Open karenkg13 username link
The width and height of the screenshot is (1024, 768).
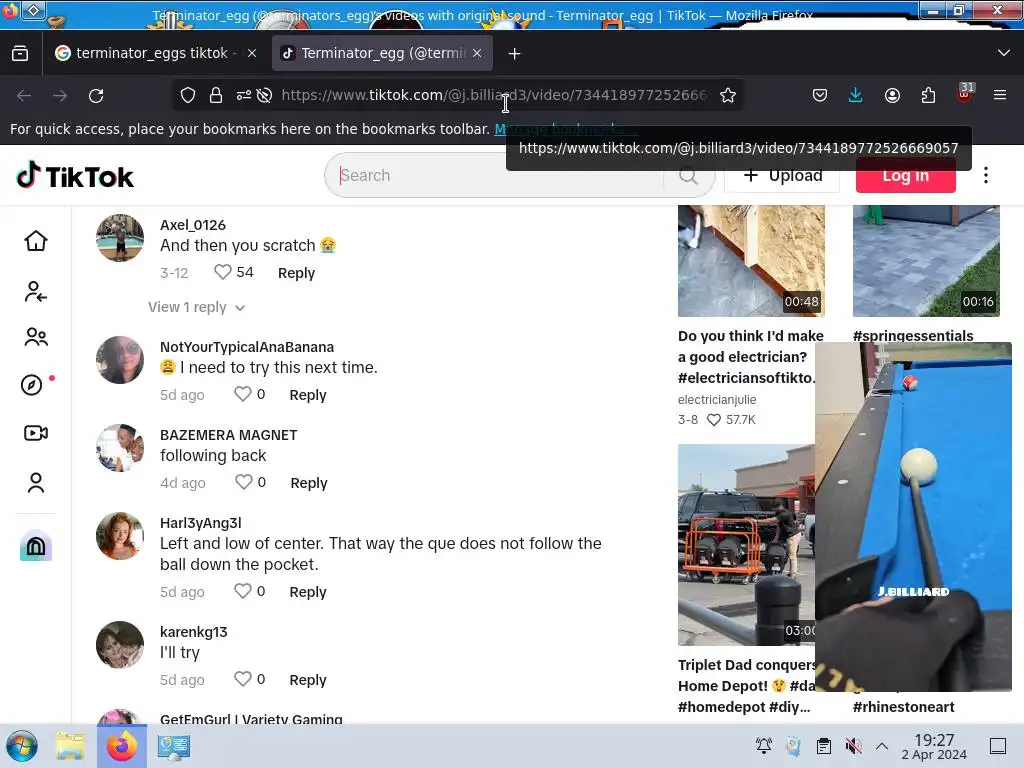[x=193, y=632]
